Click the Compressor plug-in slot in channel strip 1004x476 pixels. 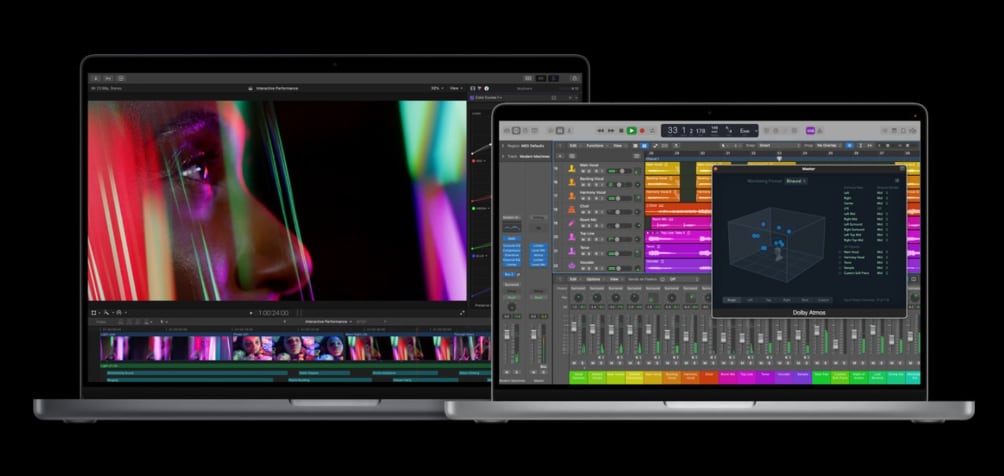[x=512, y=250]
